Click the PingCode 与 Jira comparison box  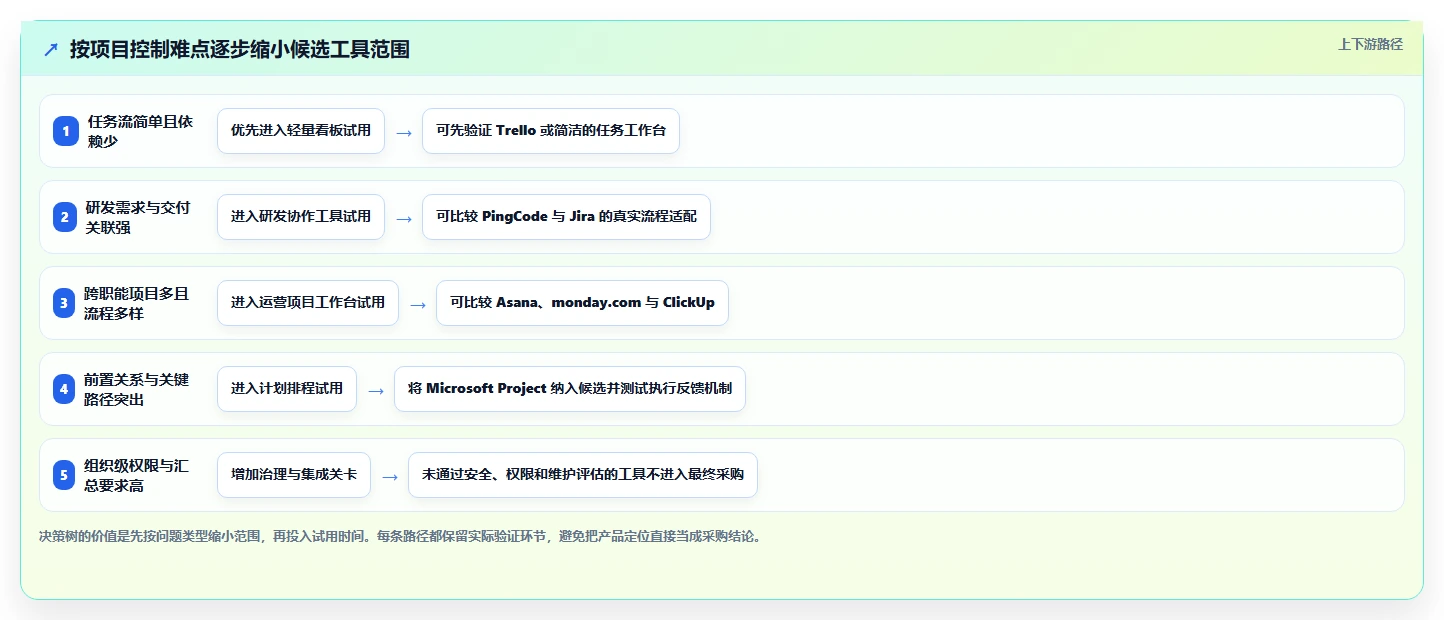pyautogui.click(x=566, y=217)
